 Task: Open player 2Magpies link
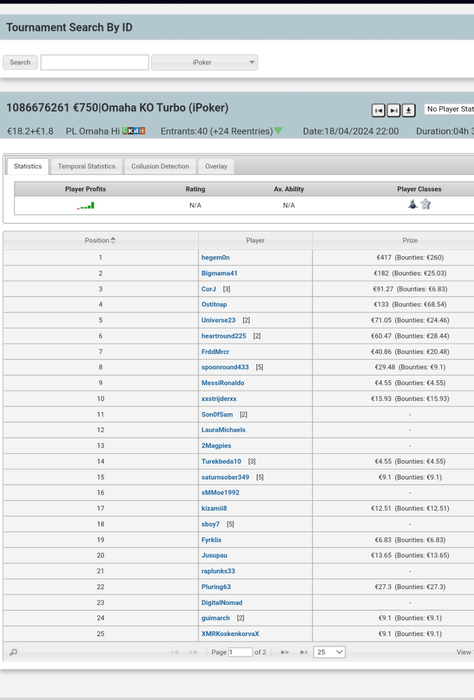pos(216,446)
